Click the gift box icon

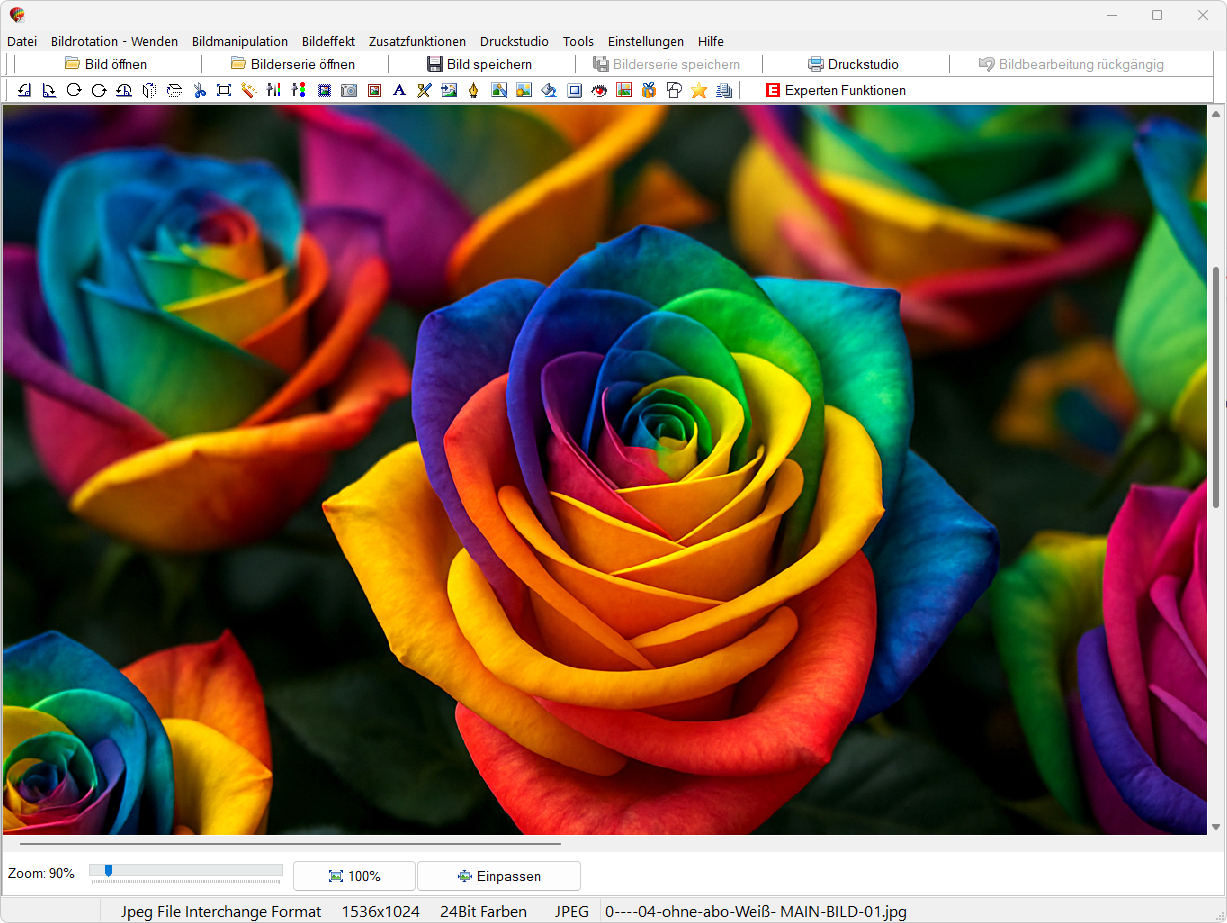(x=649, y=90)
